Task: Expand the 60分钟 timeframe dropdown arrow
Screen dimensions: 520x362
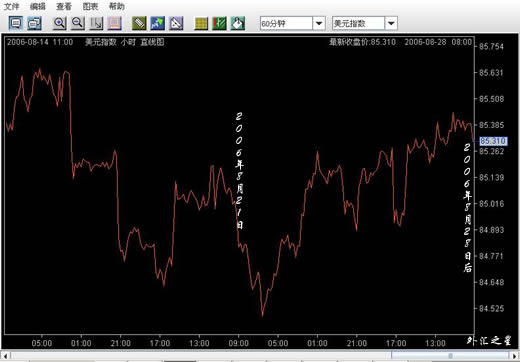Action: tap(319, 24)
